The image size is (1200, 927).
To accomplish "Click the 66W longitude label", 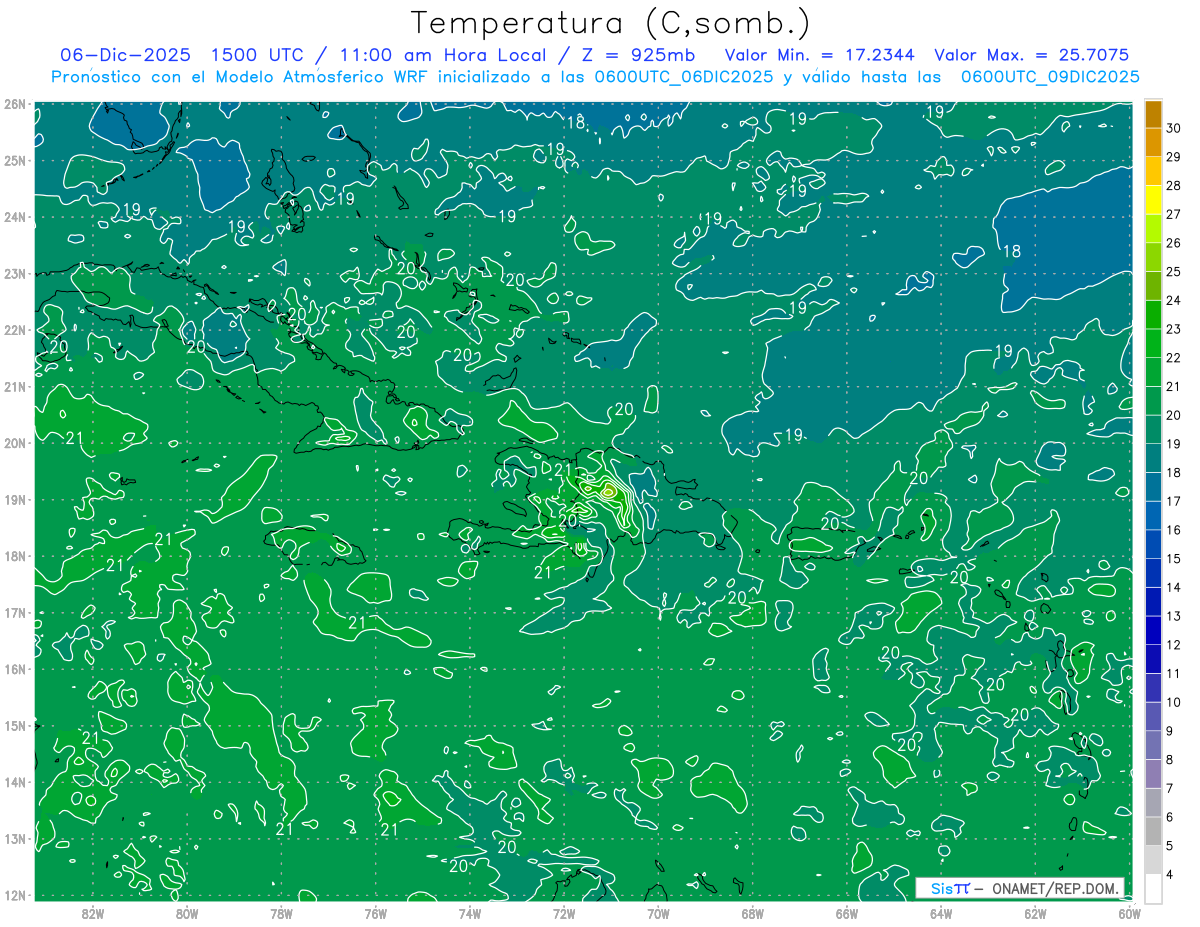I will coord(846,913).
